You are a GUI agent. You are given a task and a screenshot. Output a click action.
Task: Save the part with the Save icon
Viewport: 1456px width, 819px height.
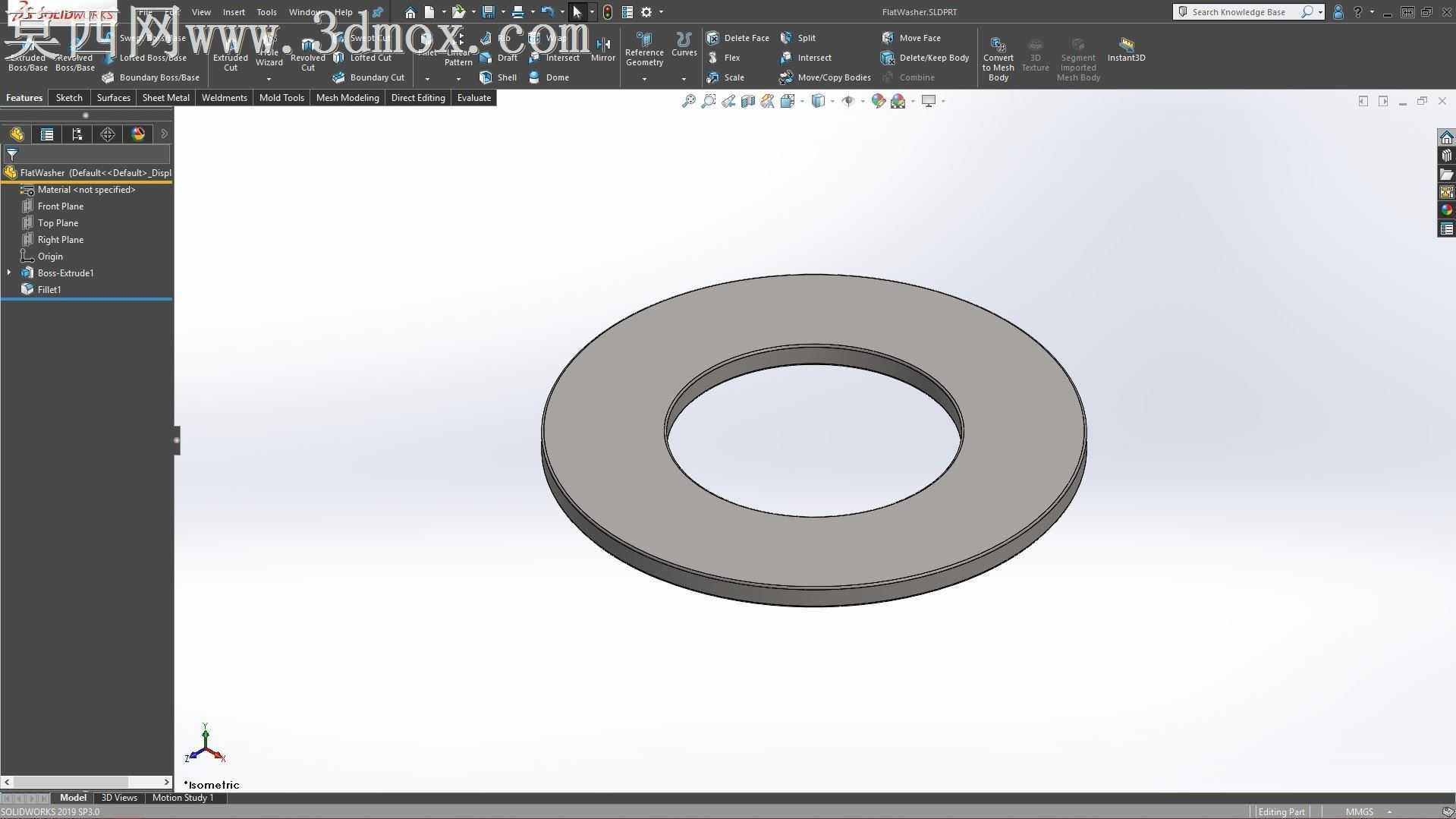(489, 12)
